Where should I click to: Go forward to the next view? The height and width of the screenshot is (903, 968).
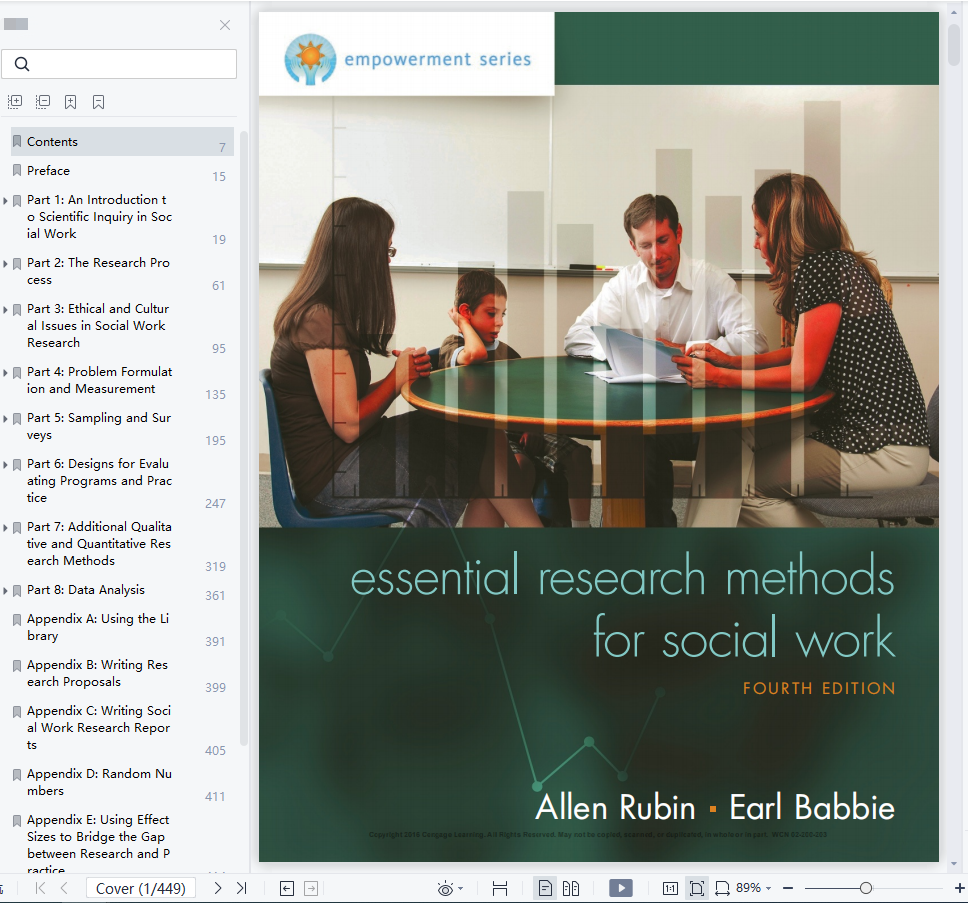[x=311, y=888]
